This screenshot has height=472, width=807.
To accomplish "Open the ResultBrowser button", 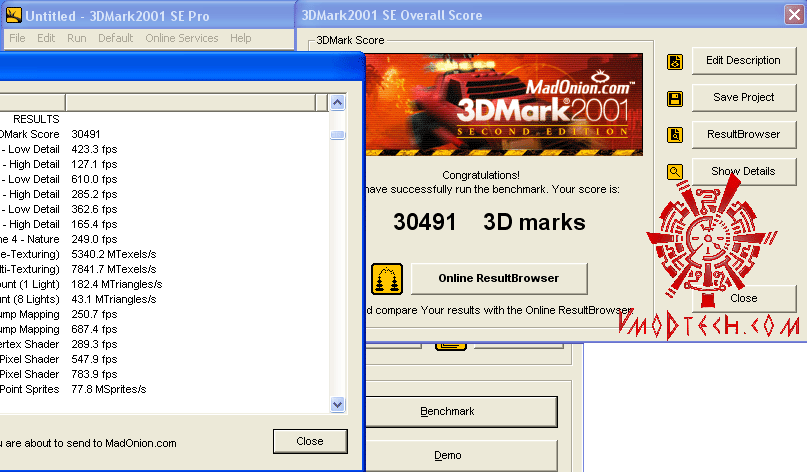I will [744, 134].
